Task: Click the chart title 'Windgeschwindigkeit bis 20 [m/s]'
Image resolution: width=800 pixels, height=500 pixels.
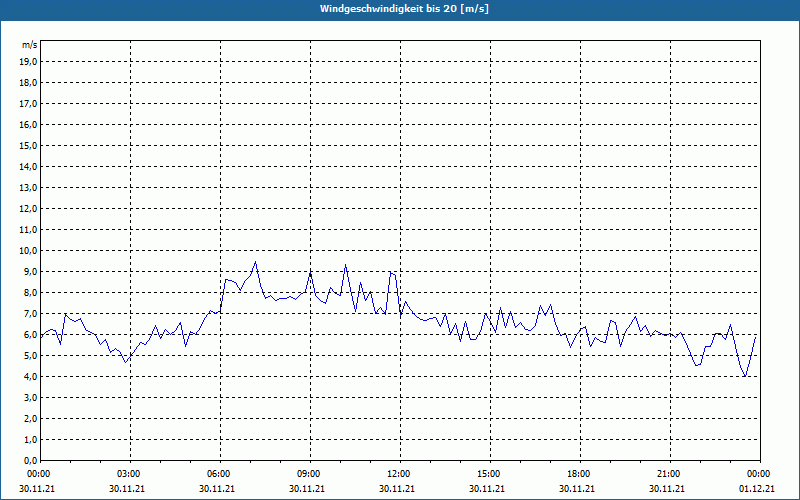Action: click(x=404, y=9)
